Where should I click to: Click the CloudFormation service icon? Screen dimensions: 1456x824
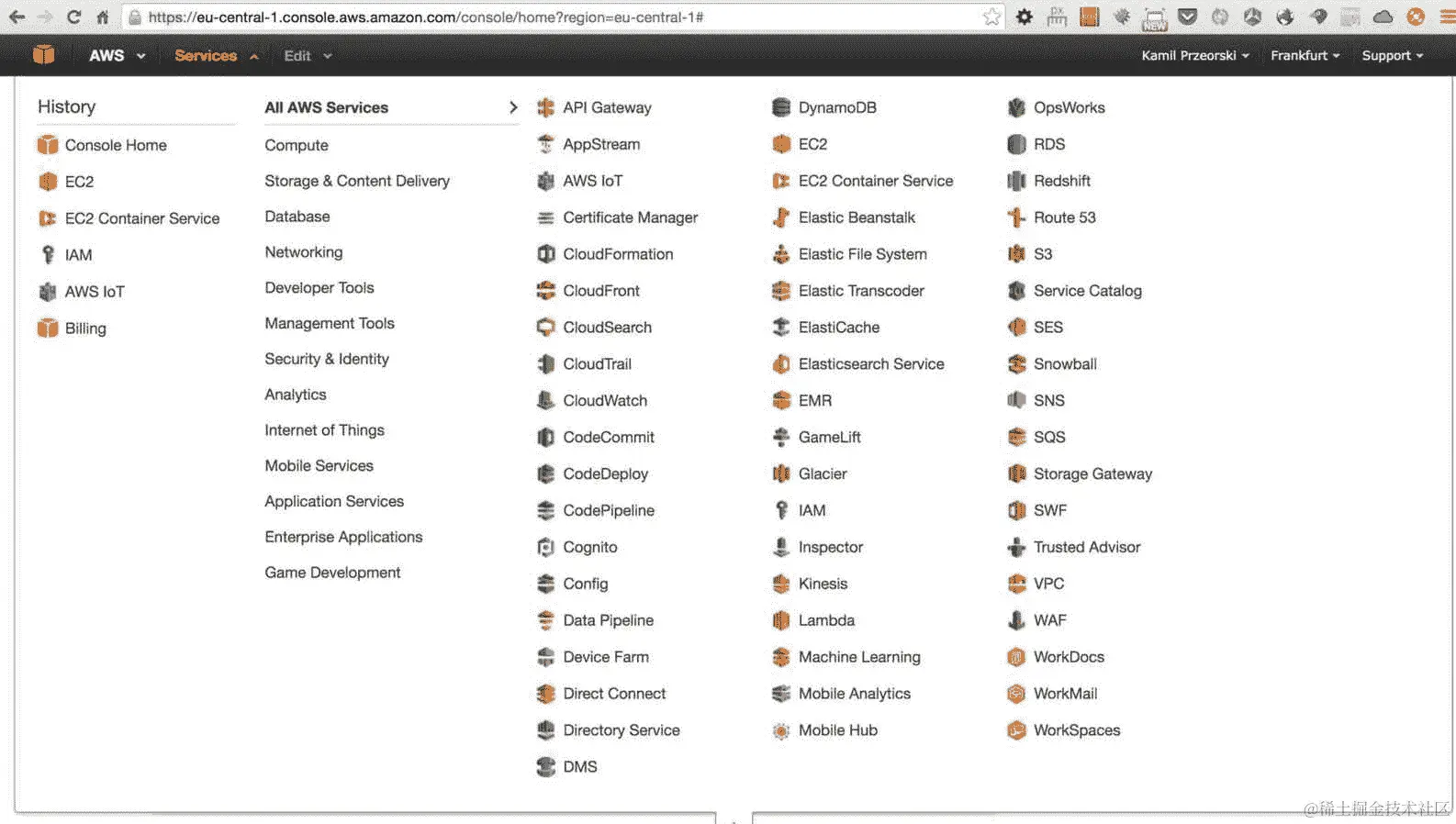coord(545,254)
